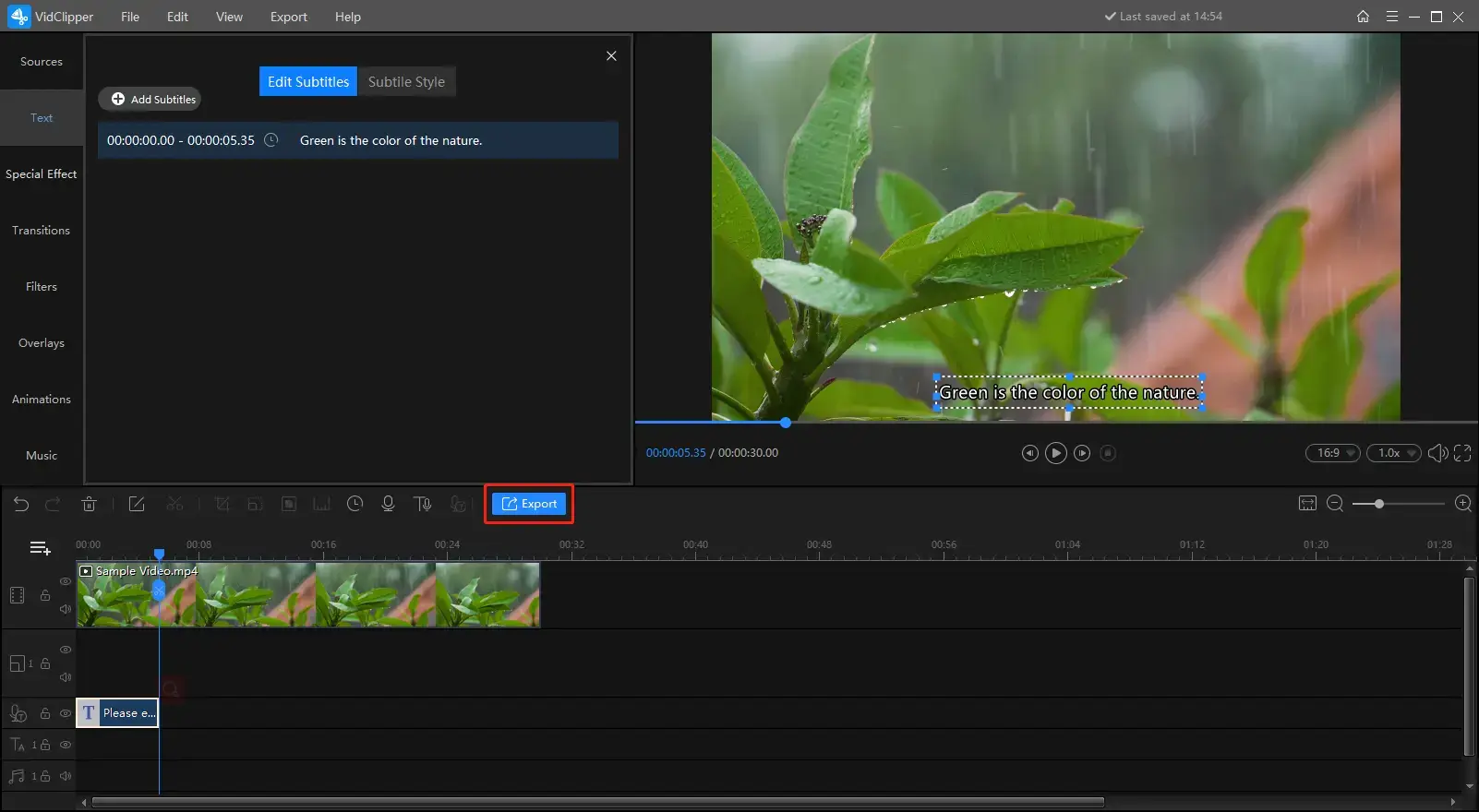
Task: Click the Add Subtitles button
Action: click(150, 99)
